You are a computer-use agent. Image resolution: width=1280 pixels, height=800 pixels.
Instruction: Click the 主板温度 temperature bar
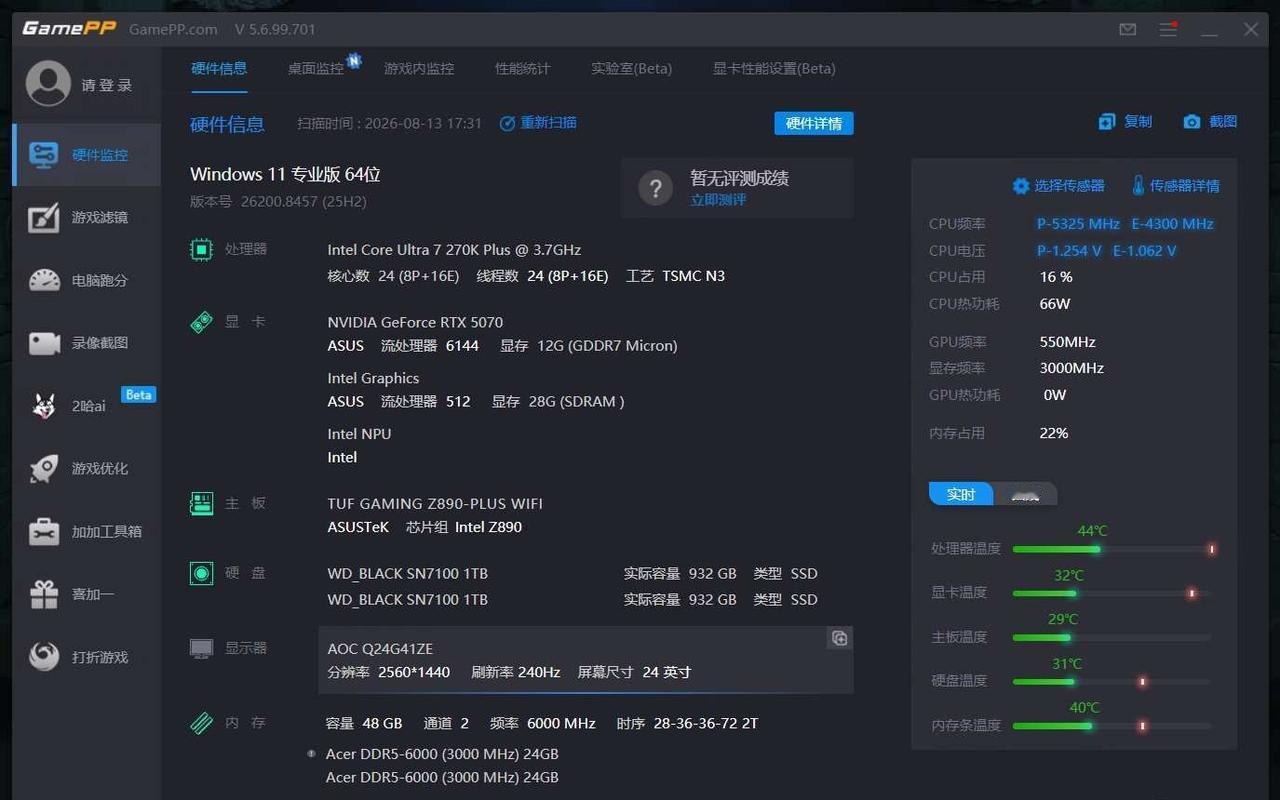tap(1112, 637)
